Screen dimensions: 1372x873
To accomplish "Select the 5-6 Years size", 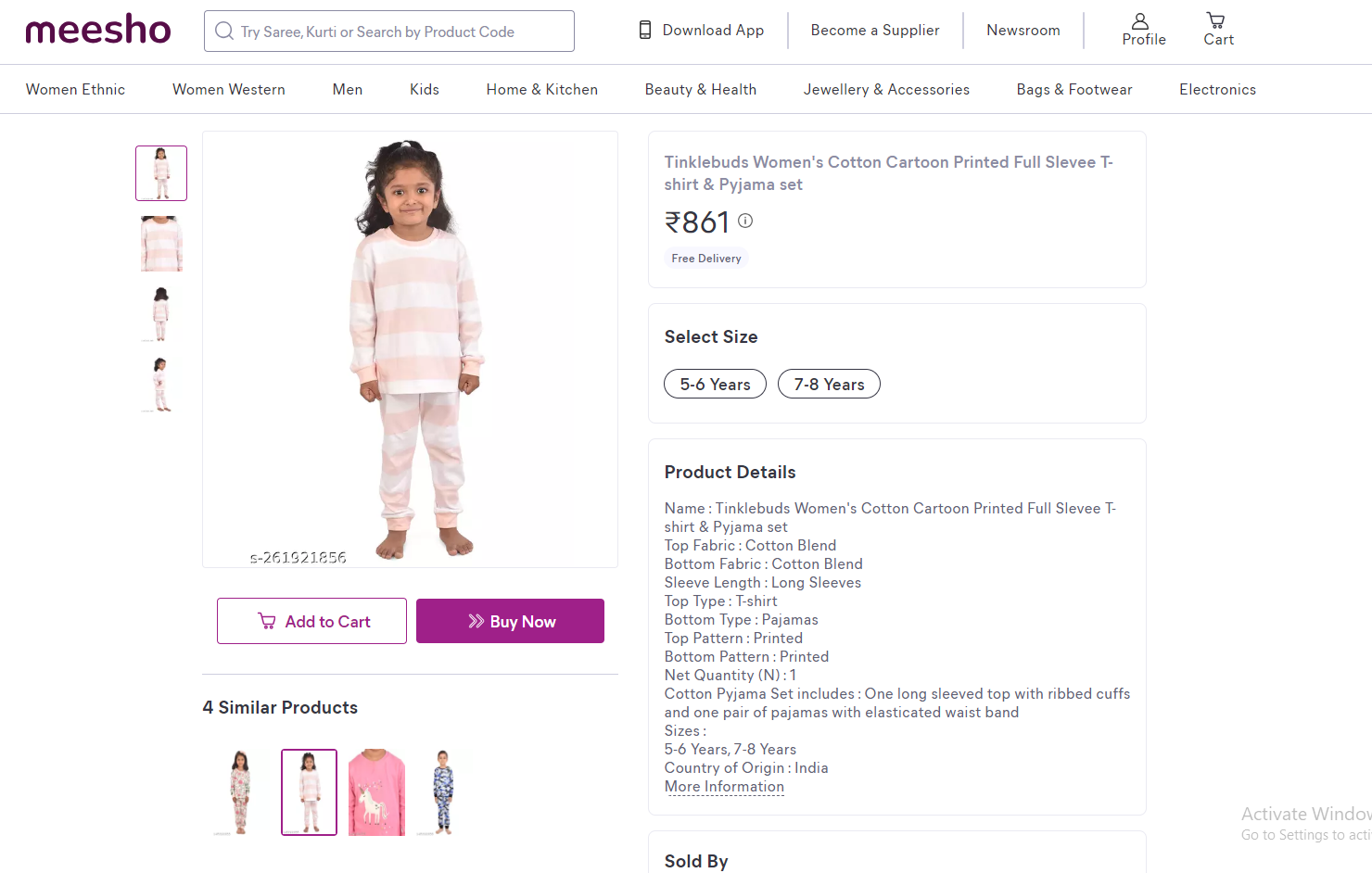I will (715, 384).
